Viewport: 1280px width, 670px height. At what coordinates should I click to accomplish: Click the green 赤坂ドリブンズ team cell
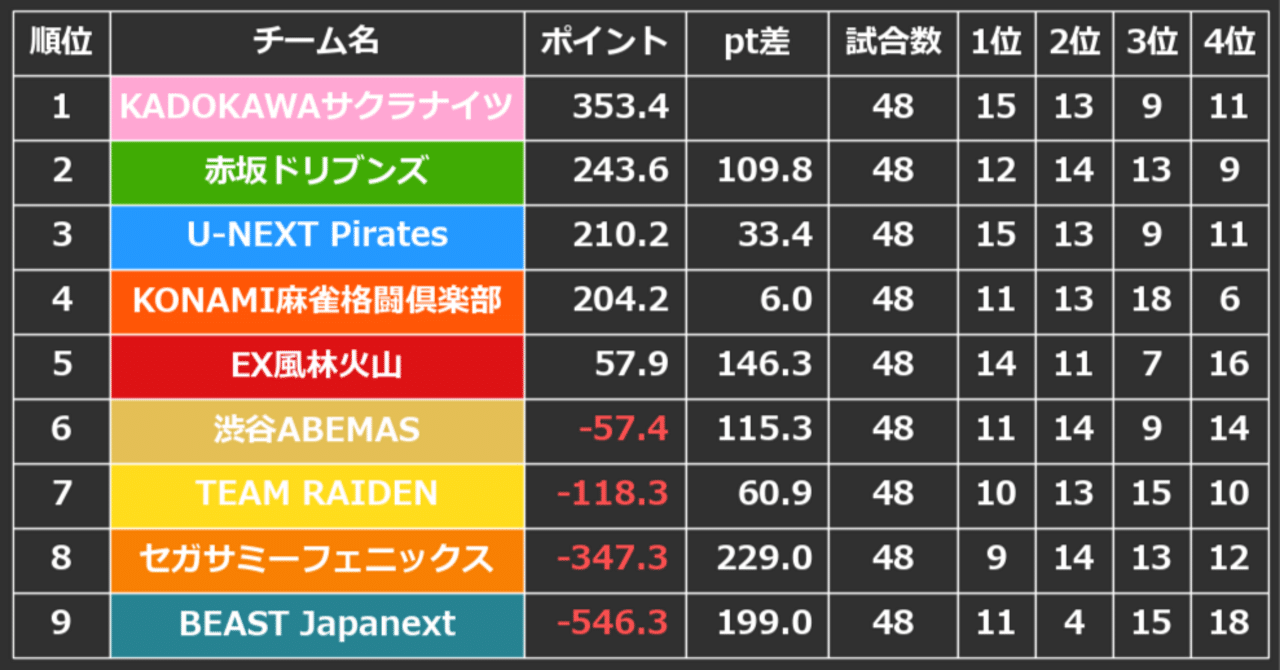[317, 171]
